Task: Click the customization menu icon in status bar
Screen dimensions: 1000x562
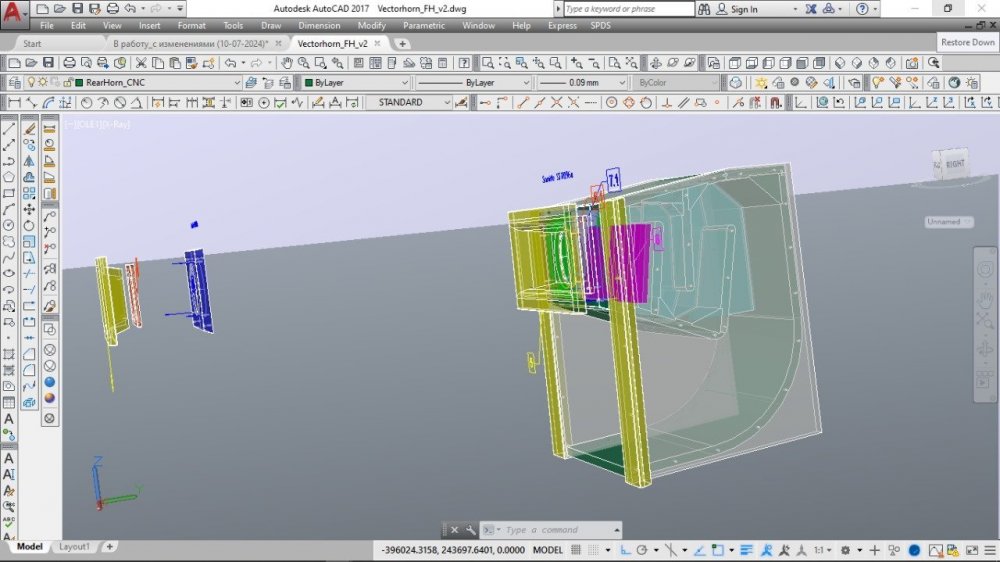Action: pos(988,550)
